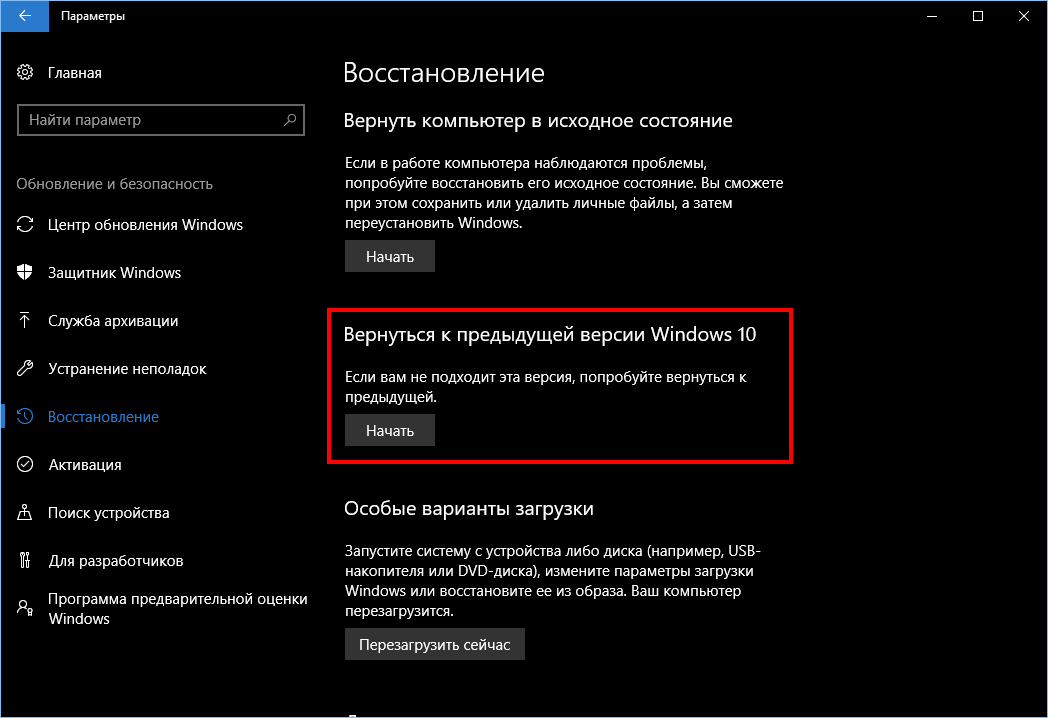Select Обновление и безопасность in the sidebar
1048x718 pixels.
tap(113, 183)
